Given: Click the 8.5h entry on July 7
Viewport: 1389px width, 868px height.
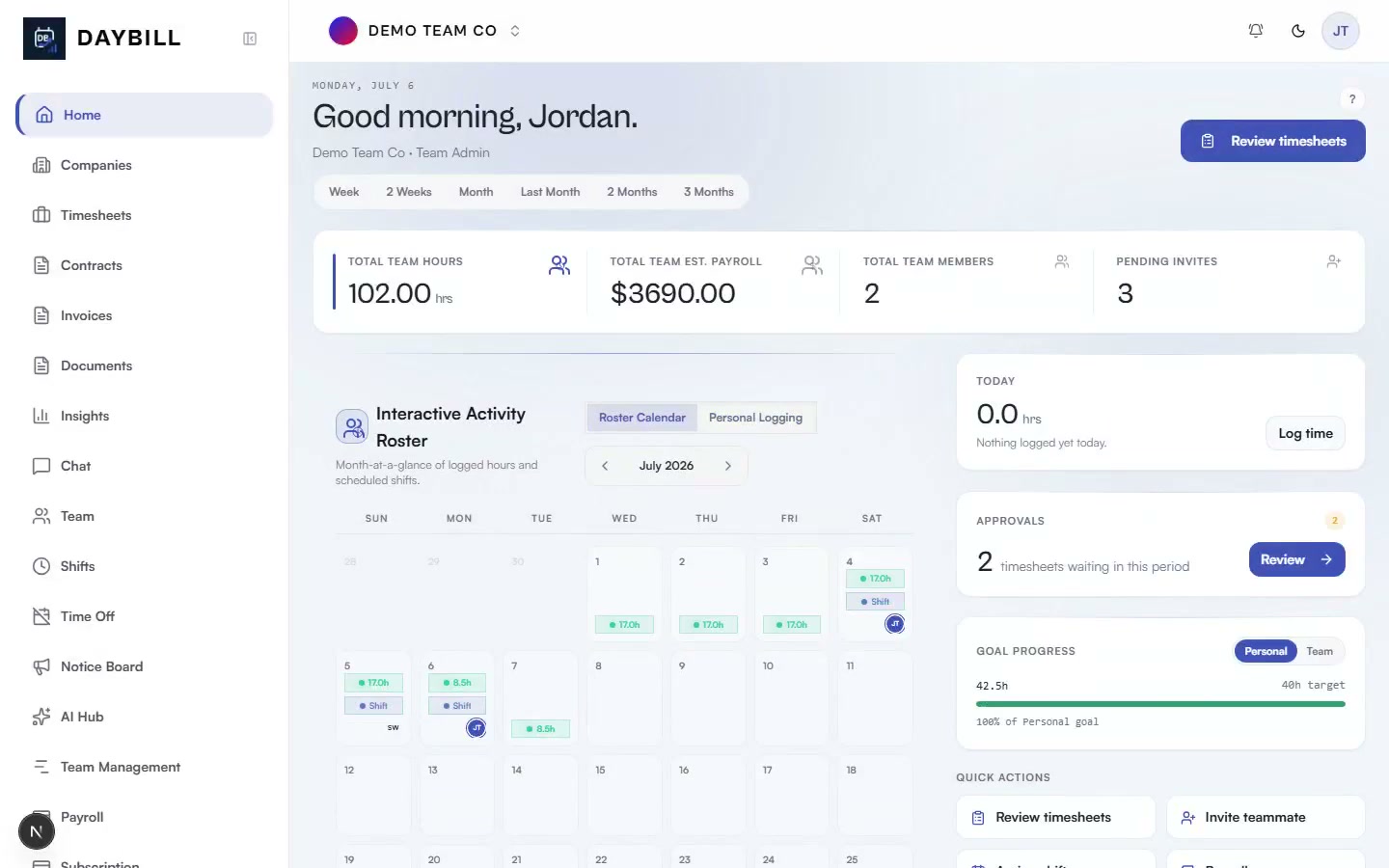Looking at the screenshot, I should 541,729.
